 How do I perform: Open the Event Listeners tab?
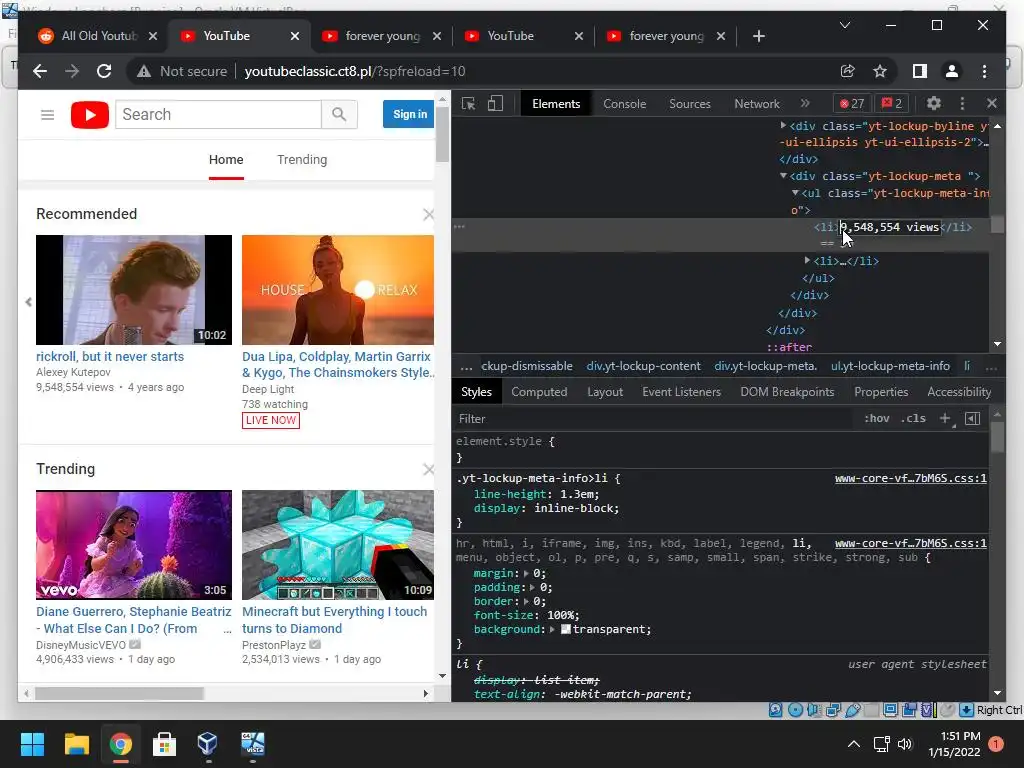tap(681, 392)
